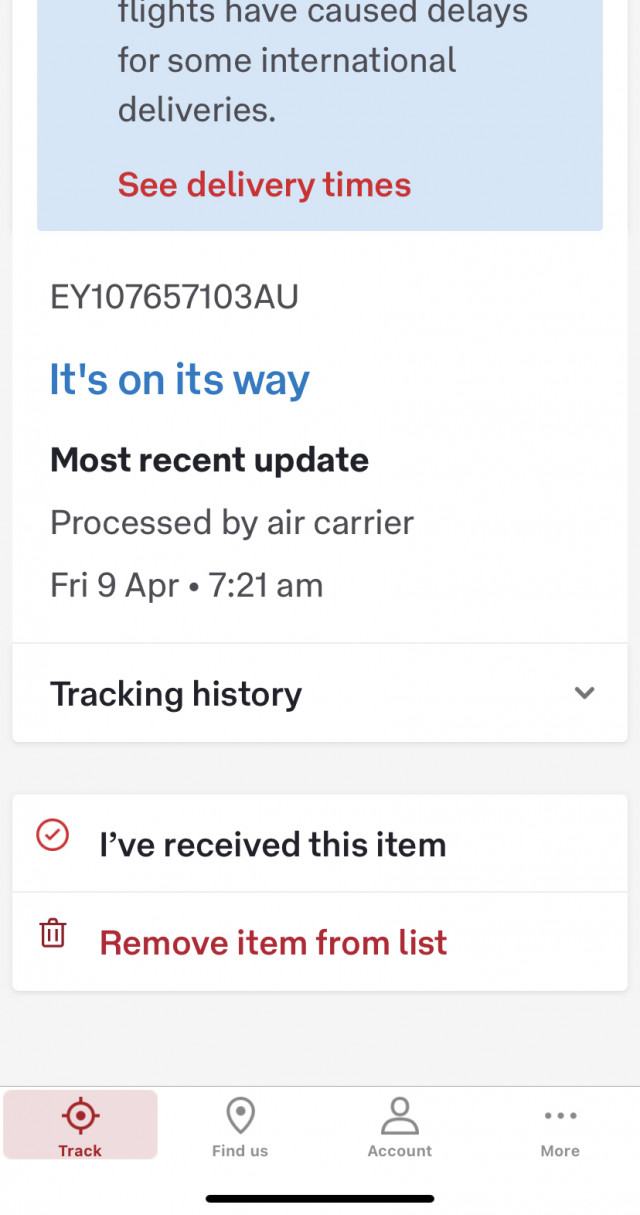This screenshot has width=640, height=1215.
Task: Switch to the Find us tab label
Action: pyautogui.click(x=240, y=1151)
